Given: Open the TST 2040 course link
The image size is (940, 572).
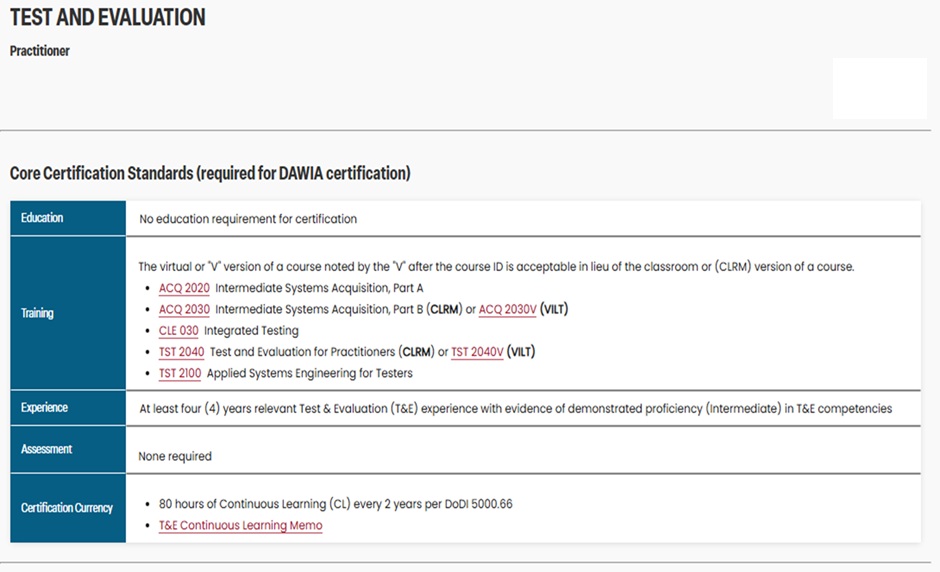Looking at the screenshot, I should pyautogui.click(x=181, y=352).
